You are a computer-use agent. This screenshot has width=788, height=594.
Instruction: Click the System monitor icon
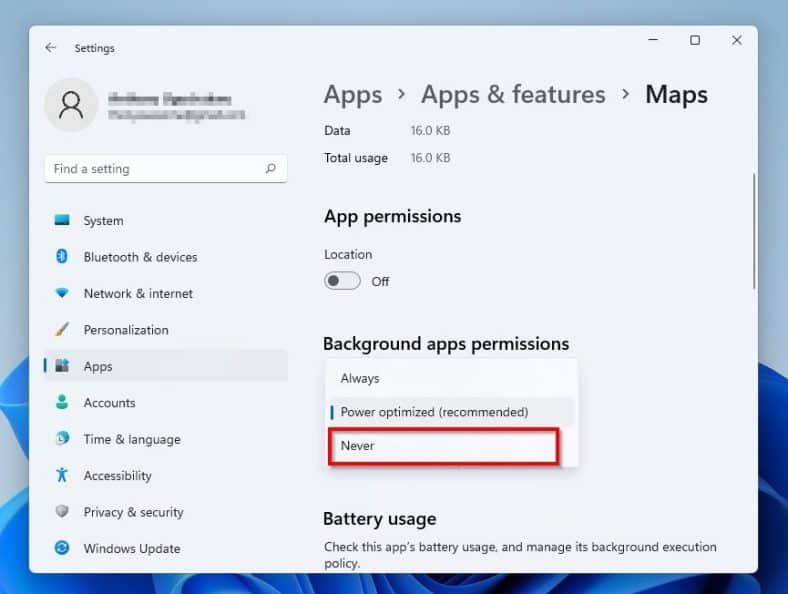pyautogui.click(x=62, y=220)
